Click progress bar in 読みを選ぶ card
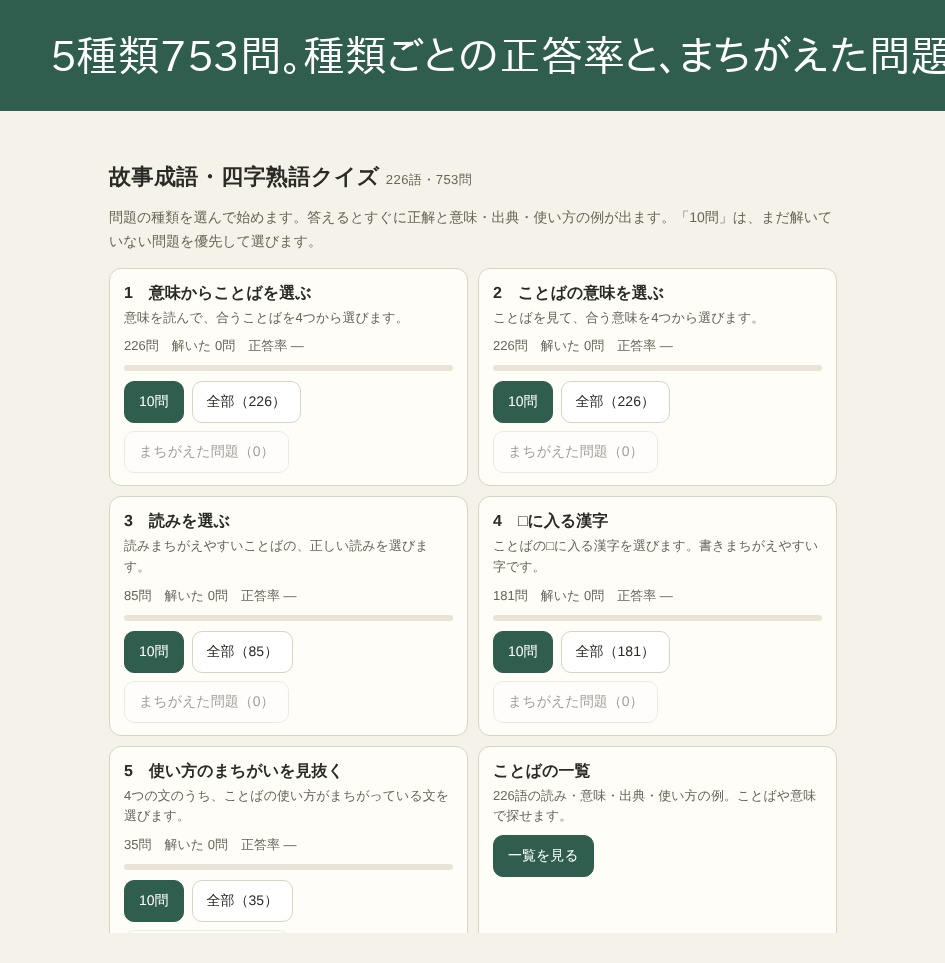Image resolution: width=945 pixels, height=963 pixels. (x=289, y=618)
